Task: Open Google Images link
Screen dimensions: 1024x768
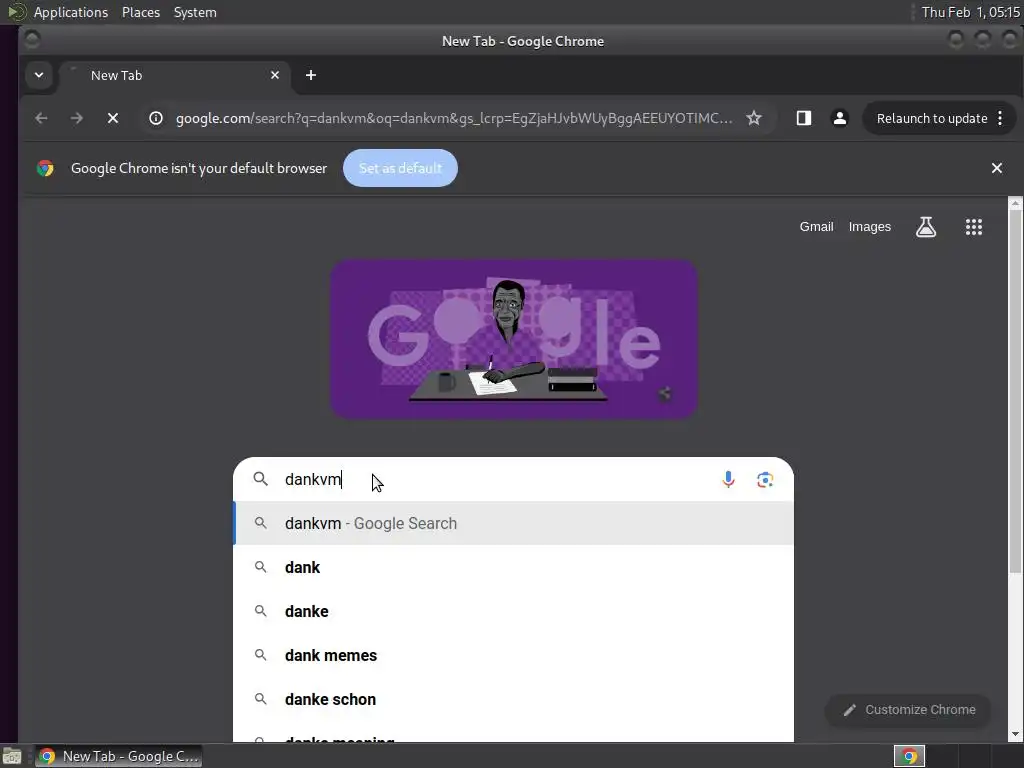Action: pyautogui.click(x=869, y=227)
